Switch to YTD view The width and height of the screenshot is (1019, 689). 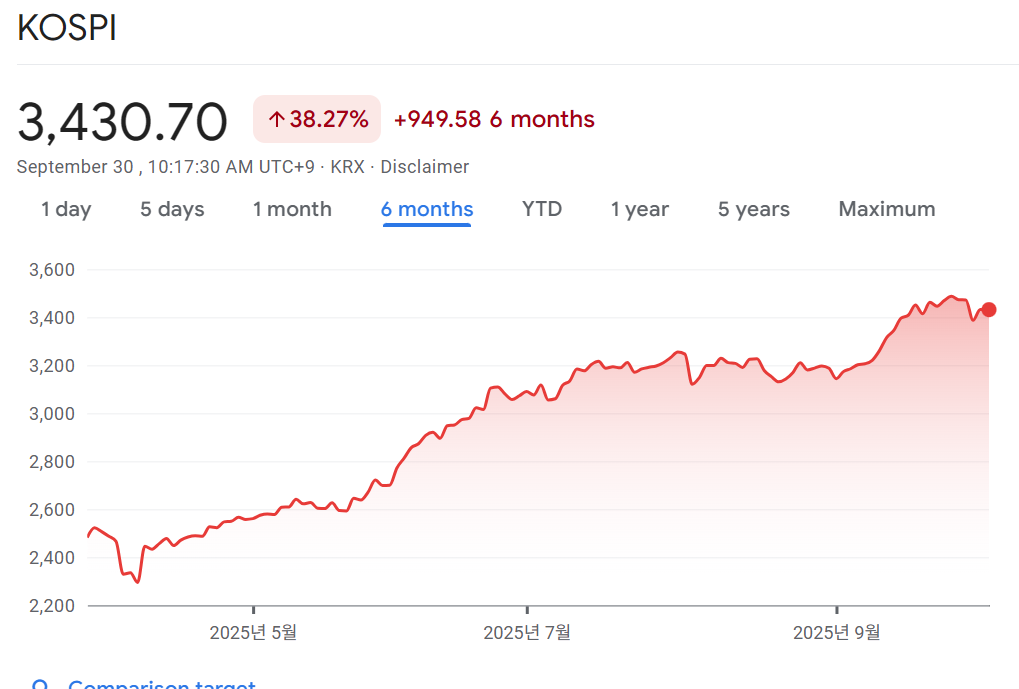[542, 209]
